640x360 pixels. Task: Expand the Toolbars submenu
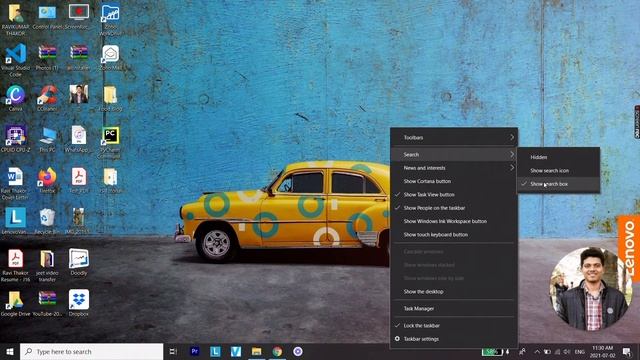tap(454, 138)
